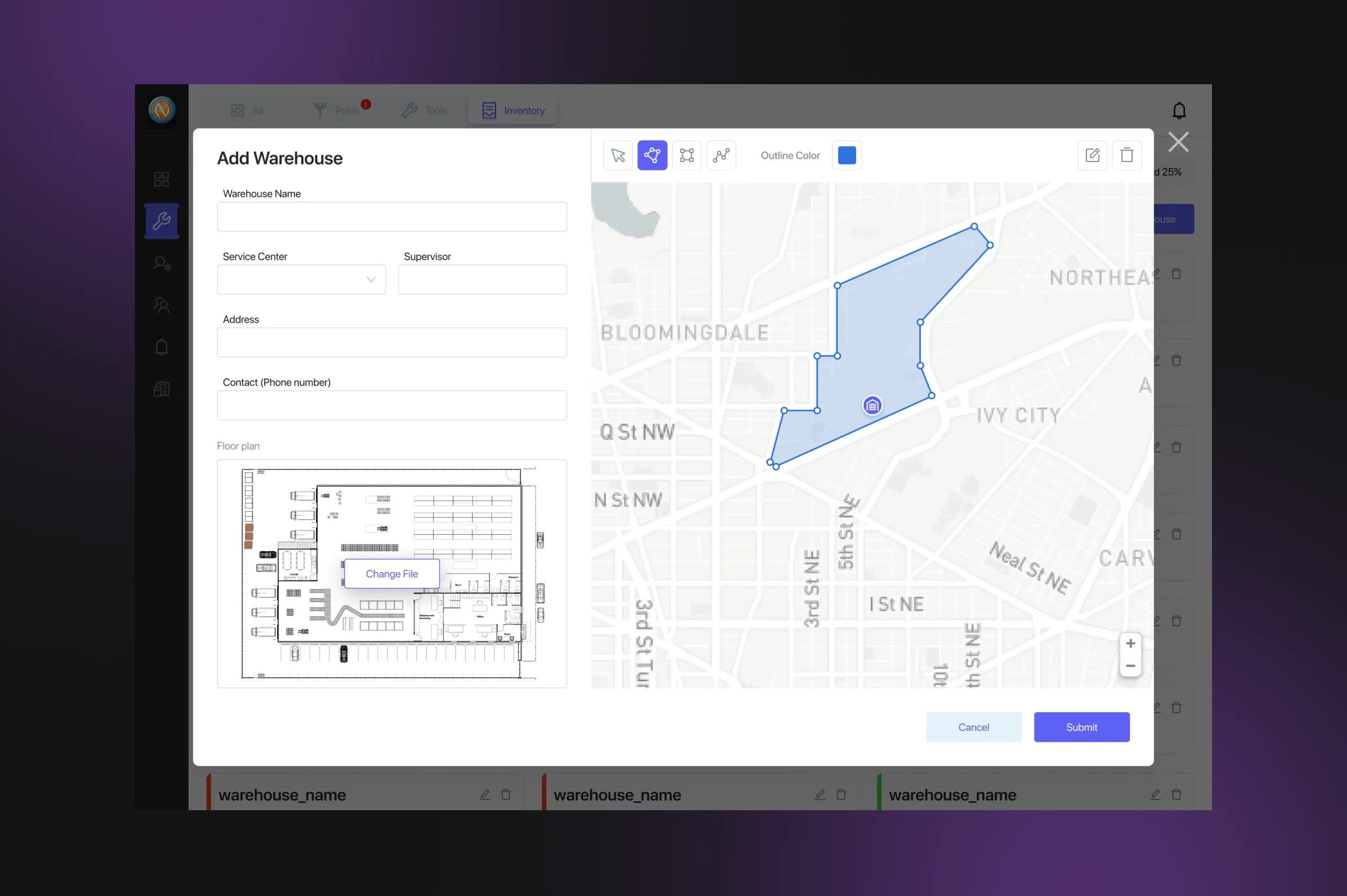Cancel the Add Warehouse dialog
The width and height of the screenshot is (1347, 896).
pos(973,727)
